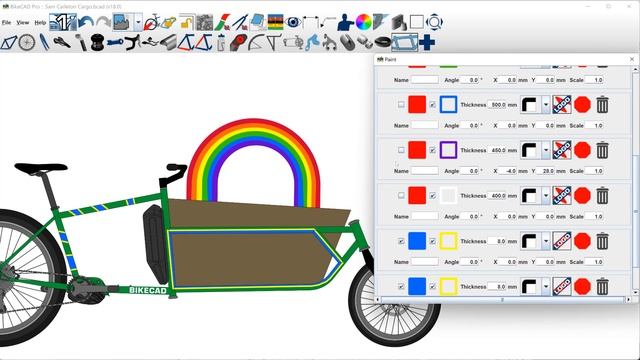Click the drafting compass icon
Screen dimensions: 640x360
(240, 22)
